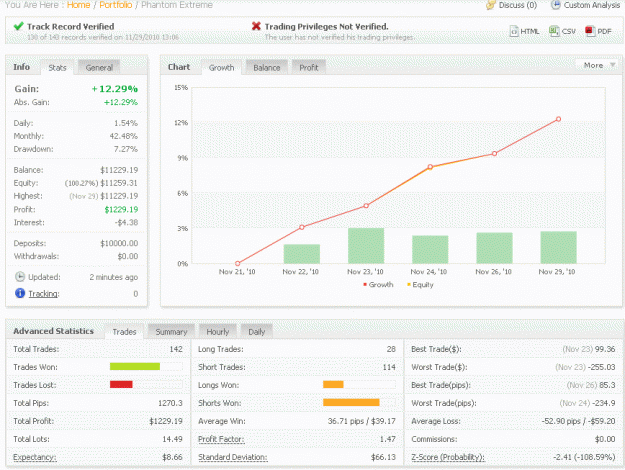Toggle the Equity series in chart legend
Image resolution: width=625 pixels, height=470 pixels.
[x=420, y=285]
